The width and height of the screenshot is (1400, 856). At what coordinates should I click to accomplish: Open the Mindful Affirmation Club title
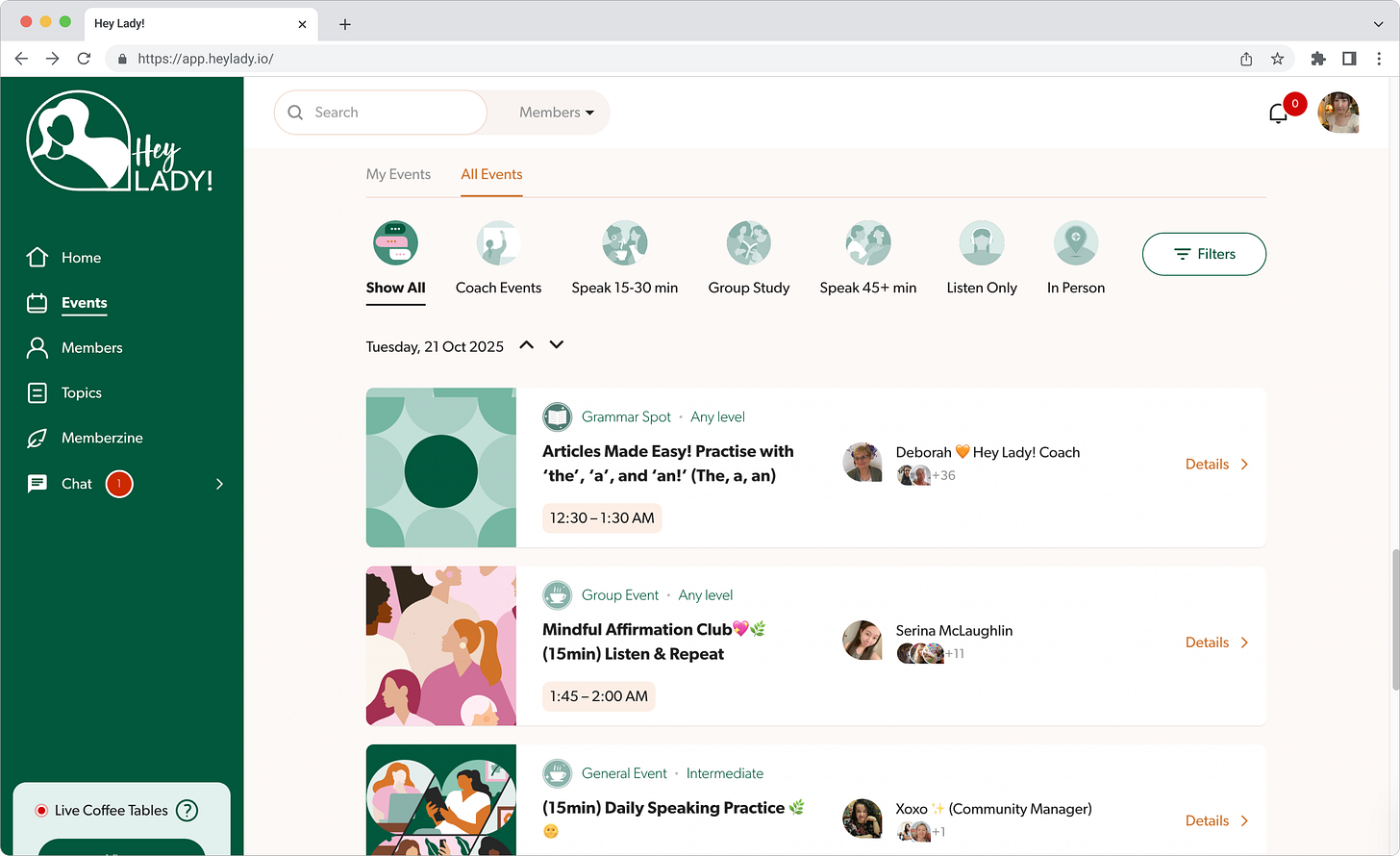(x=654, y=642)
